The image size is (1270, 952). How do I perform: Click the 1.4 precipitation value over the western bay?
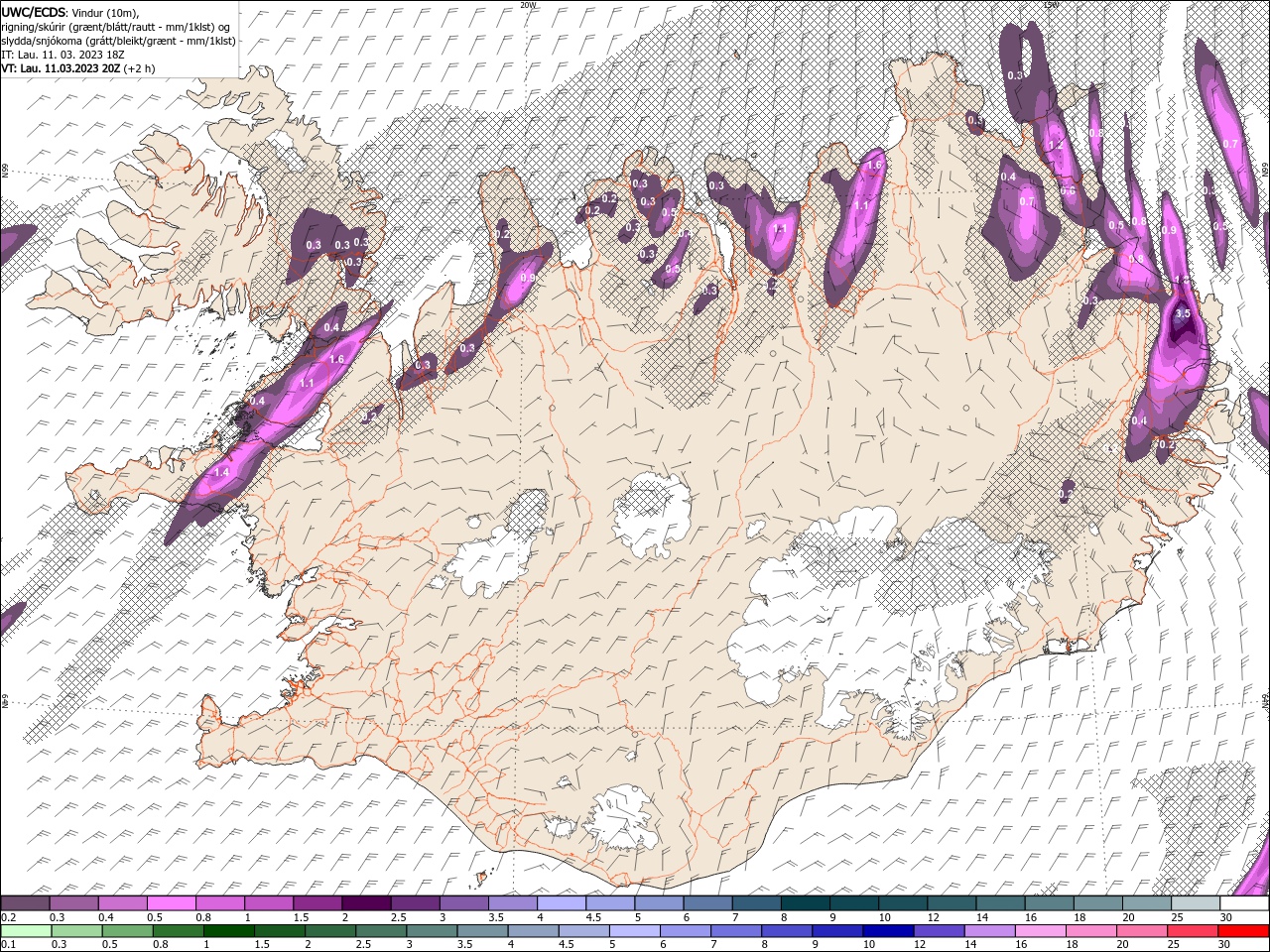[221, 473]
